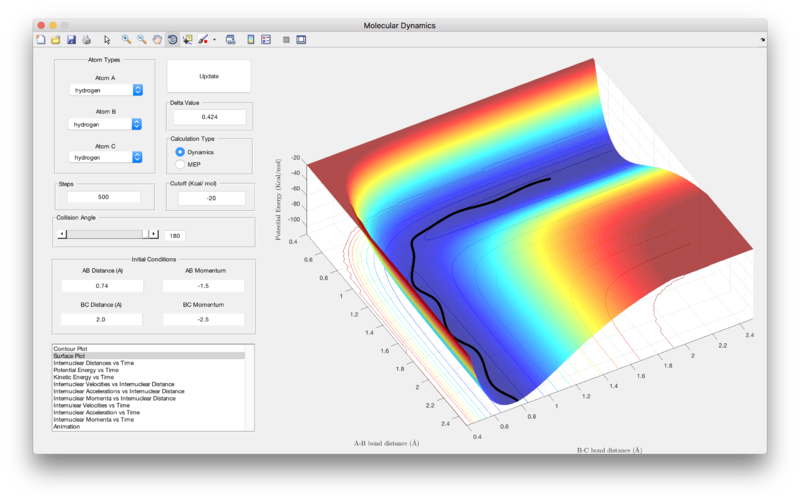
Task: Select the Brush data tool
Action: coord(203,39)
